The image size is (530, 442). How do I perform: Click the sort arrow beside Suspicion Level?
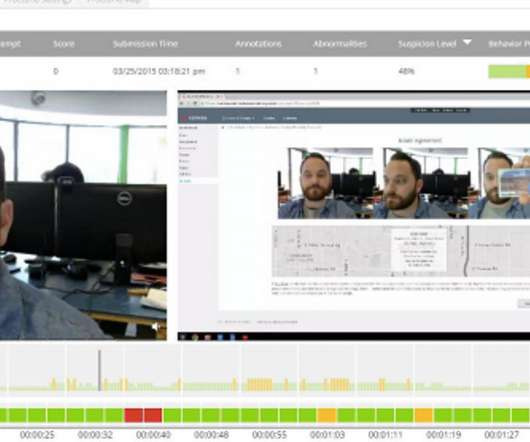467,42
